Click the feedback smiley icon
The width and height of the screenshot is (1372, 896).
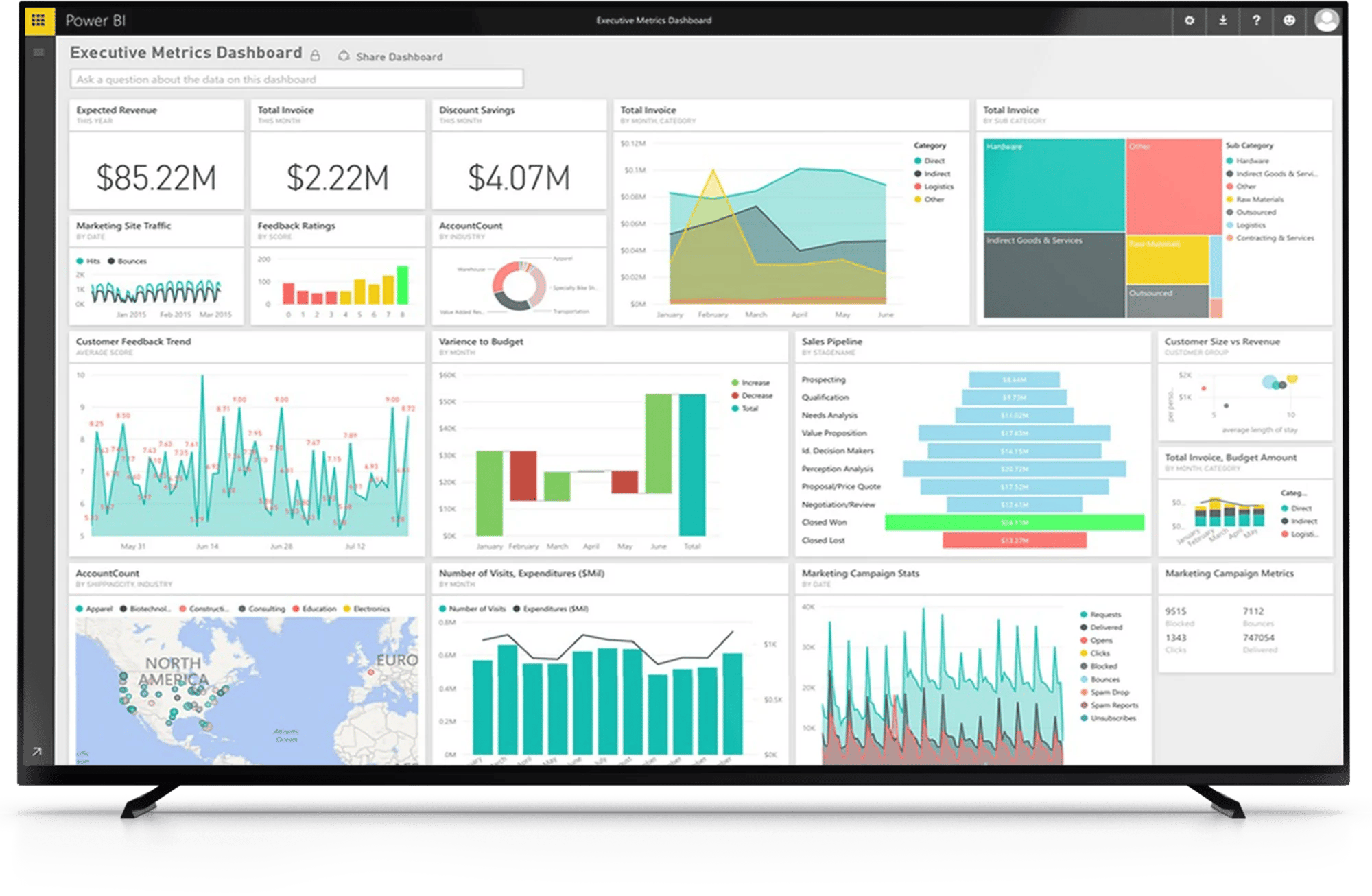(1290, 21)
